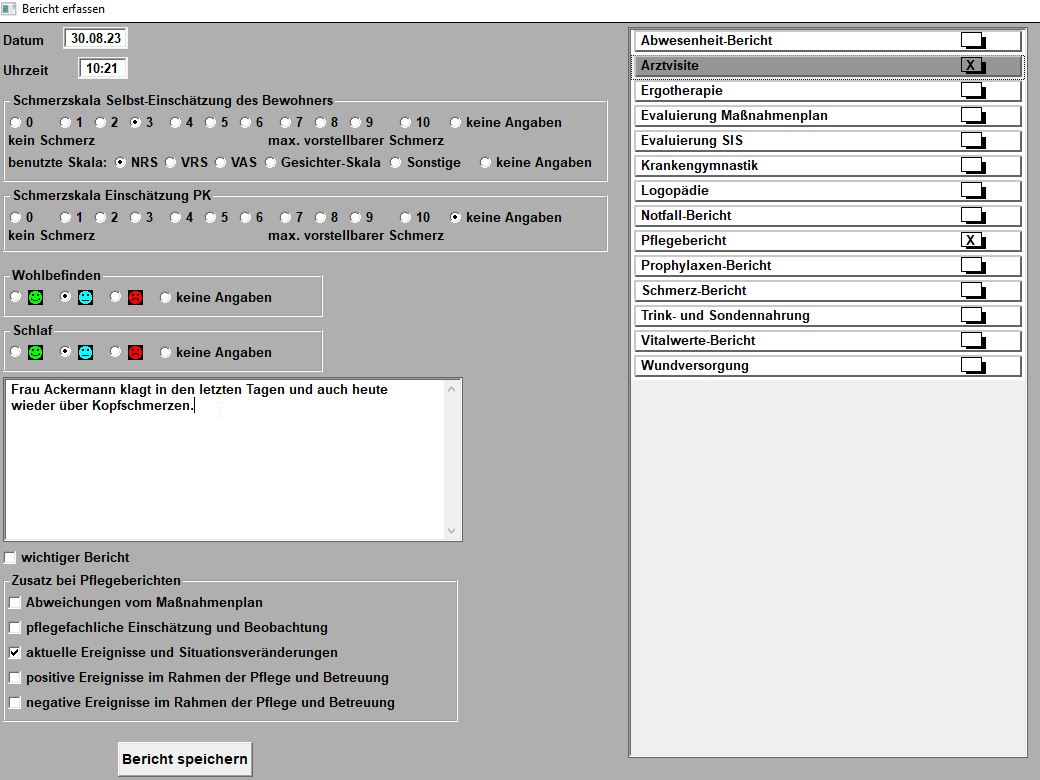
Task: Select the Logopädie list row label
Action: click(675, 191)
